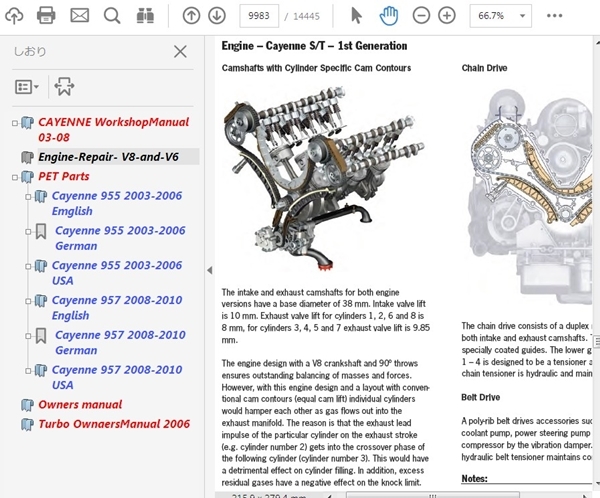Send file by email envelope icon
Screen dimensions: 600x498
coord(80,16)
